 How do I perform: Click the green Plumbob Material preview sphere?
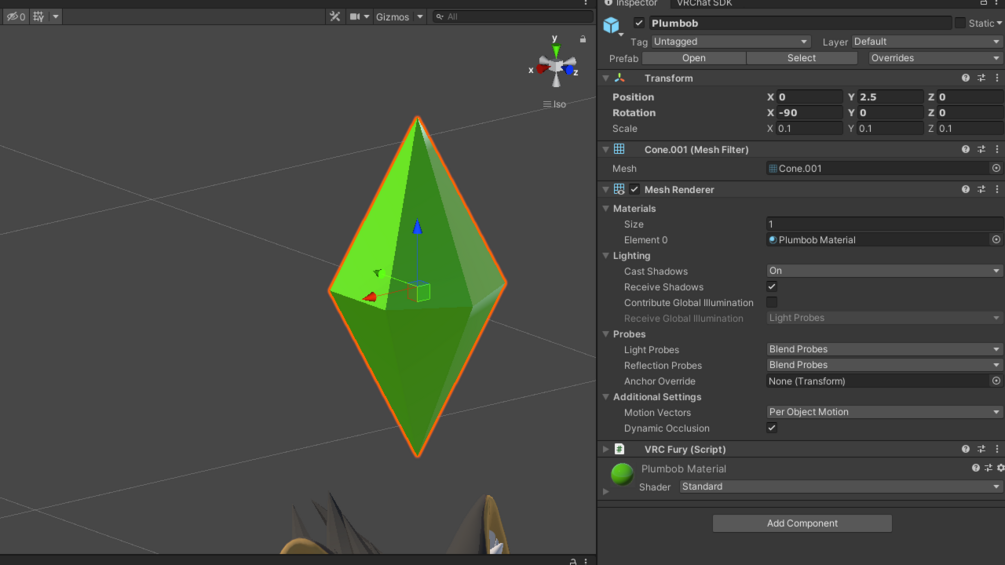tap(622, 474)
